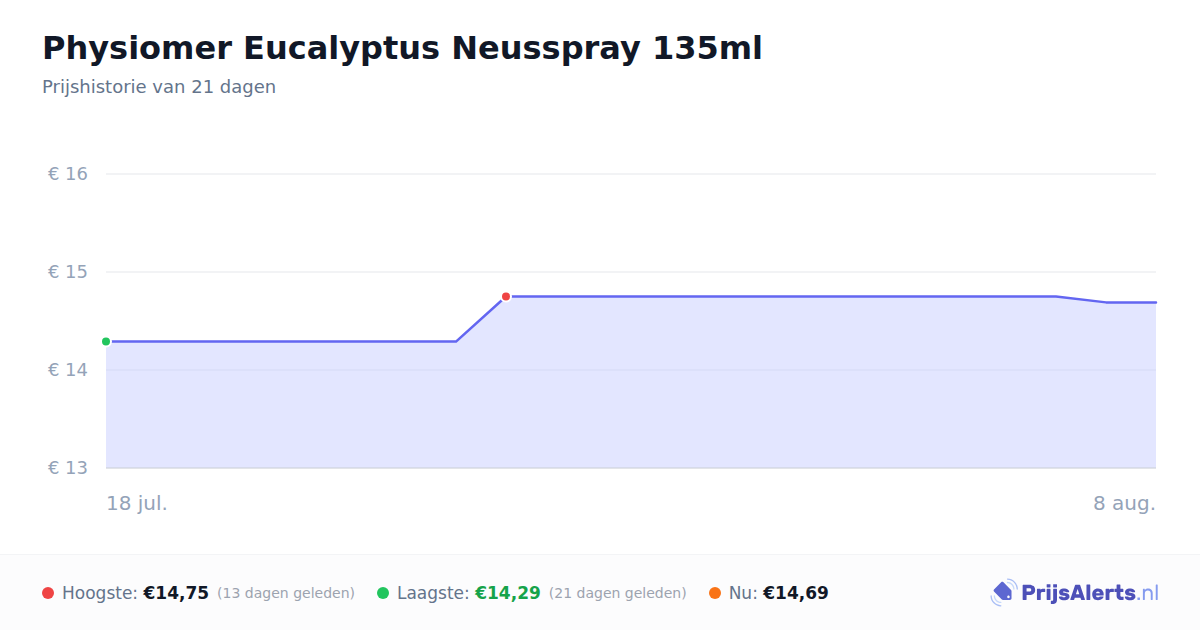Screen dimensions: 1200x630
Task: Click the green dot beside Laagste legend
Action: tap(383, 593)
